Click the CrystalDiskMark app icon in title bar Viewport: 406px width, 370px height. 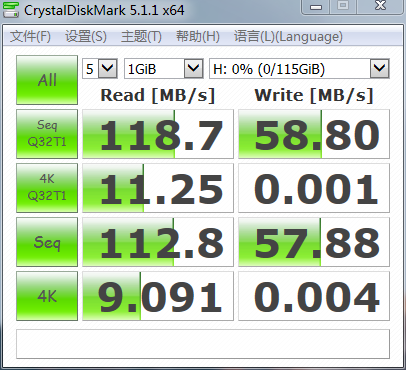coord(11,10)
